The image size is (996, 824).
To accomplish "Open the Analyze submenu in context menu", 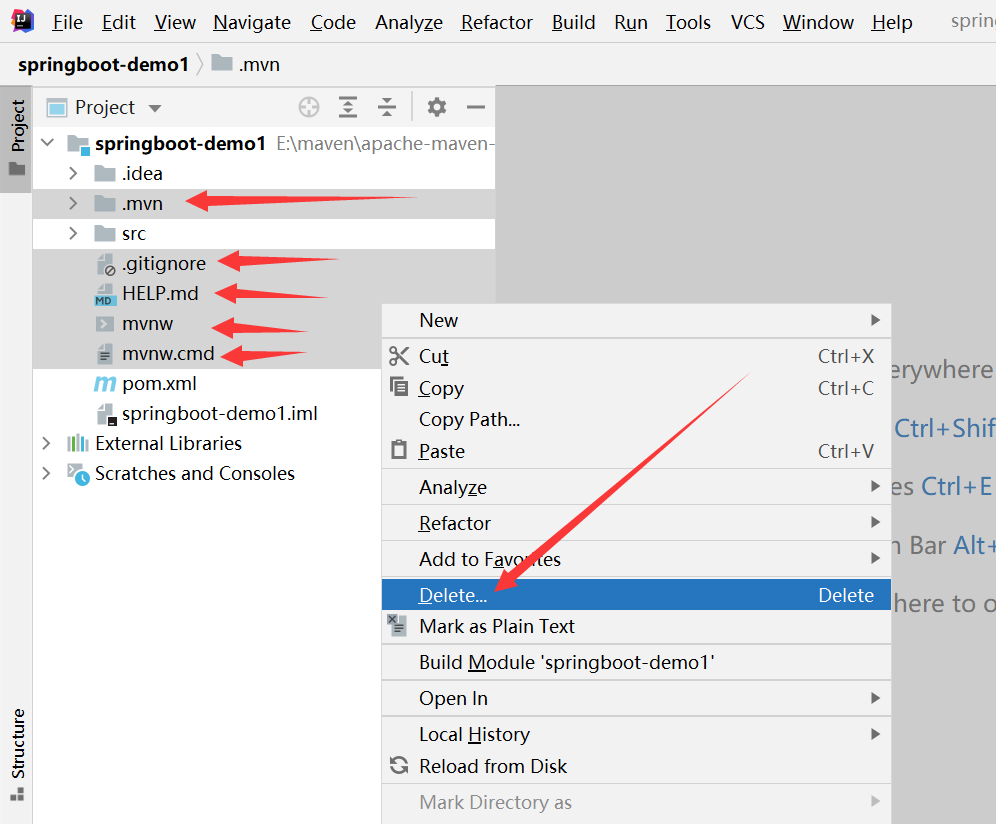I will [x=636, y=487].
